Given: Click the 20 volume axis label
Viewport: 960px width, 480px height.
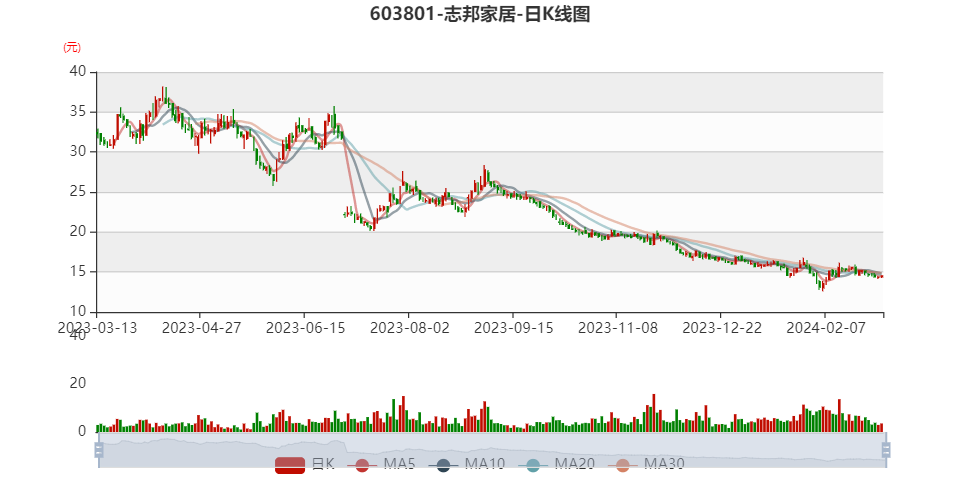Looking at the screenshot, I should 77,383.
